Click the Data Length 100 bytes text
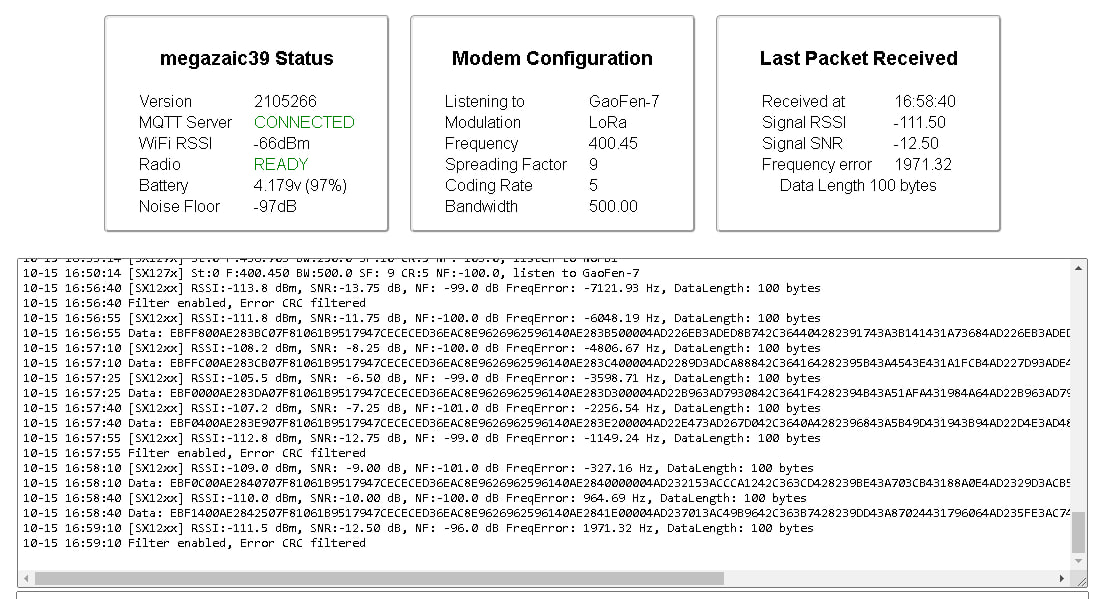 (x=858, y=185)
